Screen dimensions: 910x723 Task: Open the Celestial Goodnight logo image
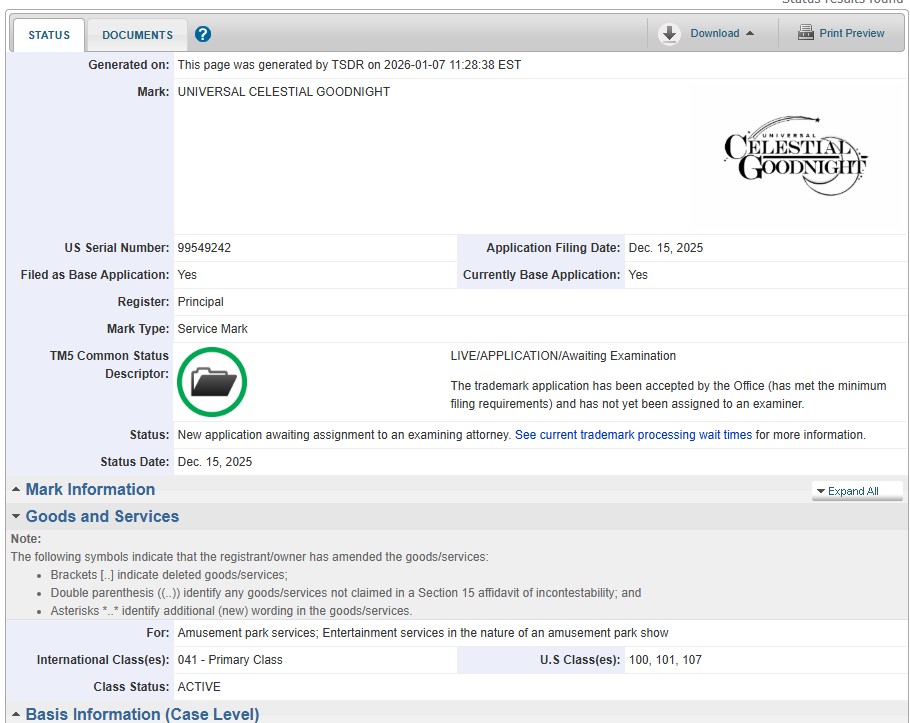[x=795, y=156]
